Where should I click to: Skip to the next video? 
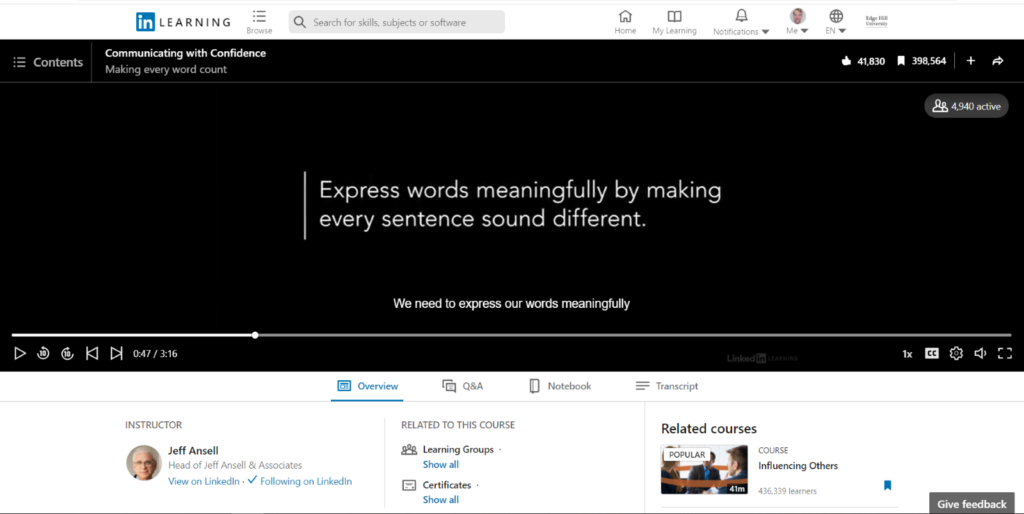click(116, 353)
